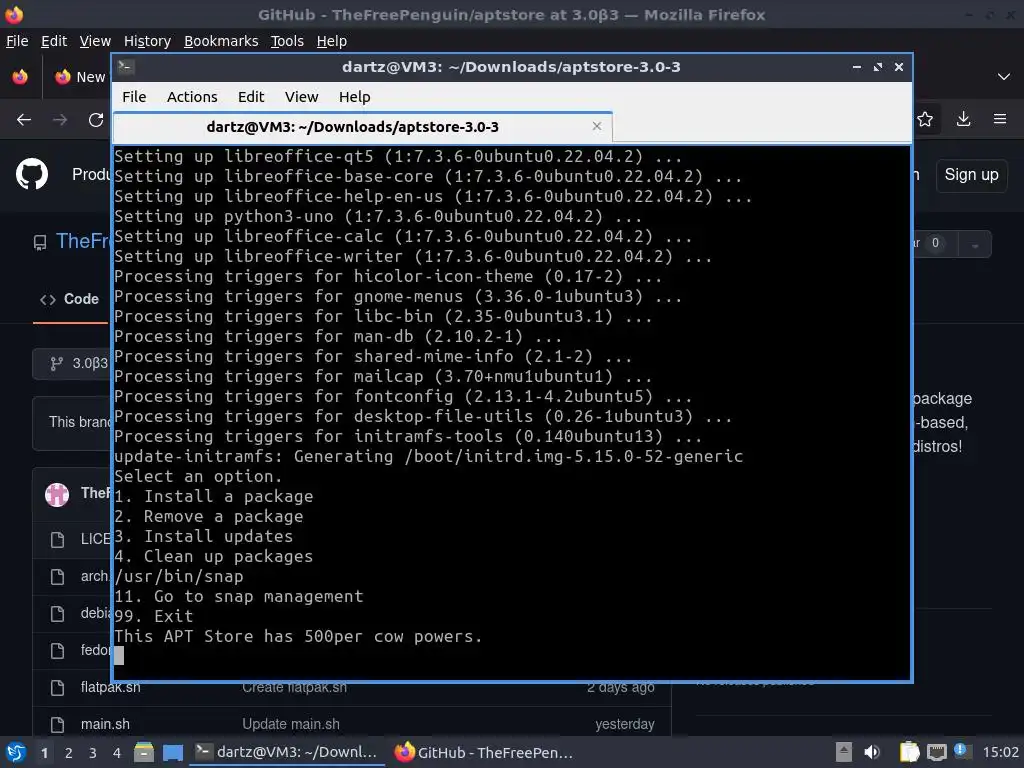Click the TheFreePenguin avatar in commit row
Image resolution: width=1024 pixels, height=768 pixels.
click(x=57, y=494)
